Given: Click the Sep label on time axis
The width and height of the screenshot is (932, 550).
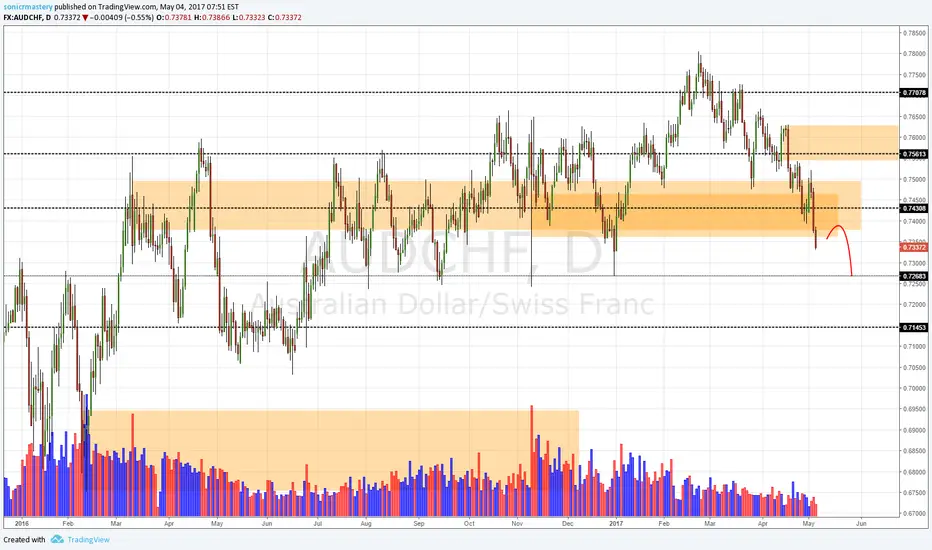Looking at the screenshot, I should [x=419, y=524].
